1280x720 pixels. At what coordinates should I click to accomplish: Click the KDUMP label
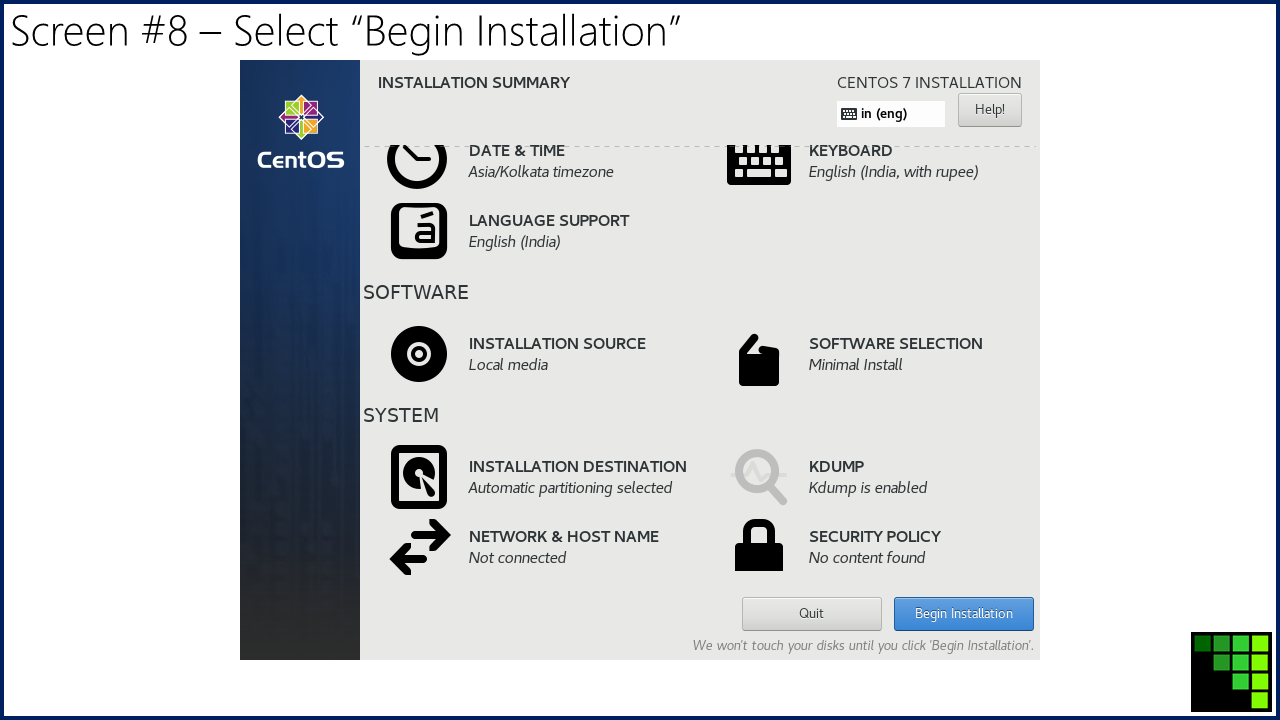pos(837,467)
